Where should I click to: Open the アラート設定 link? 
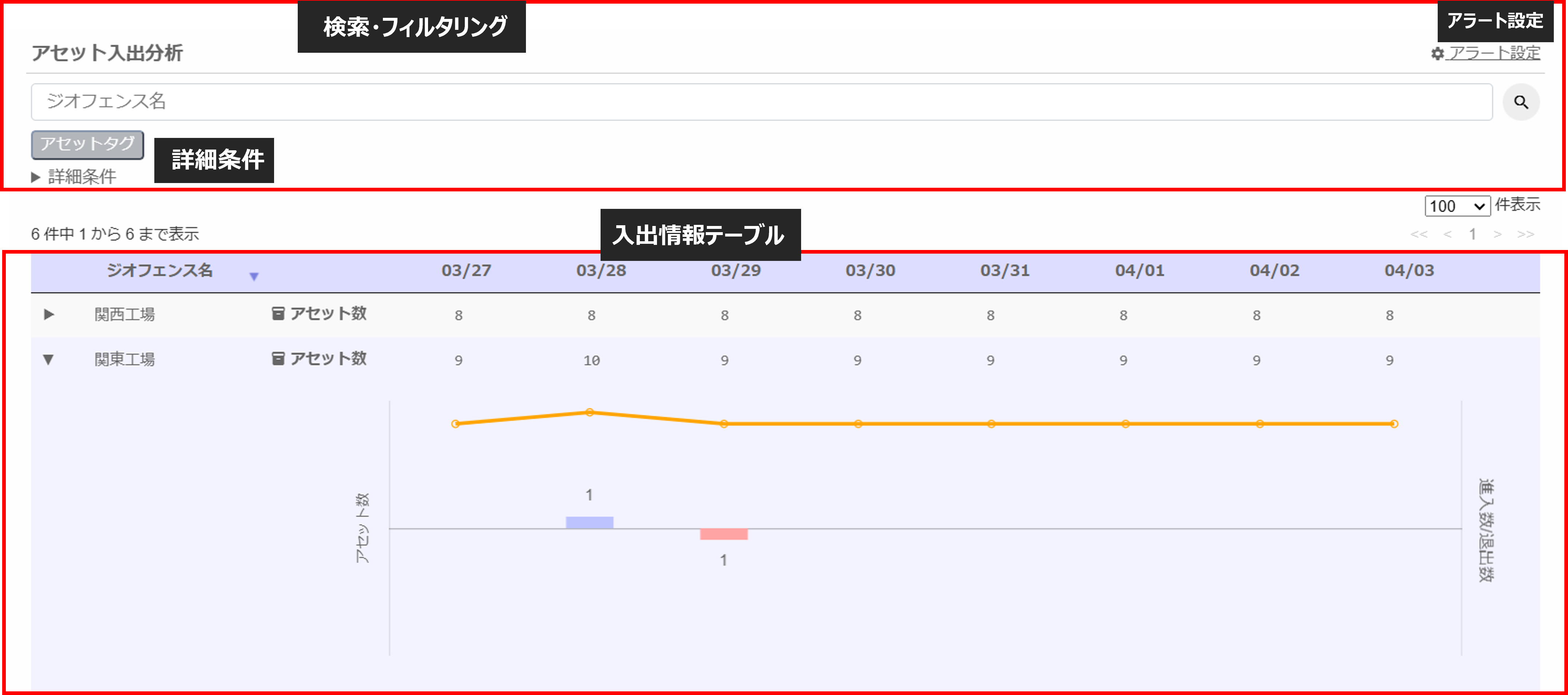click(1494, 53)
